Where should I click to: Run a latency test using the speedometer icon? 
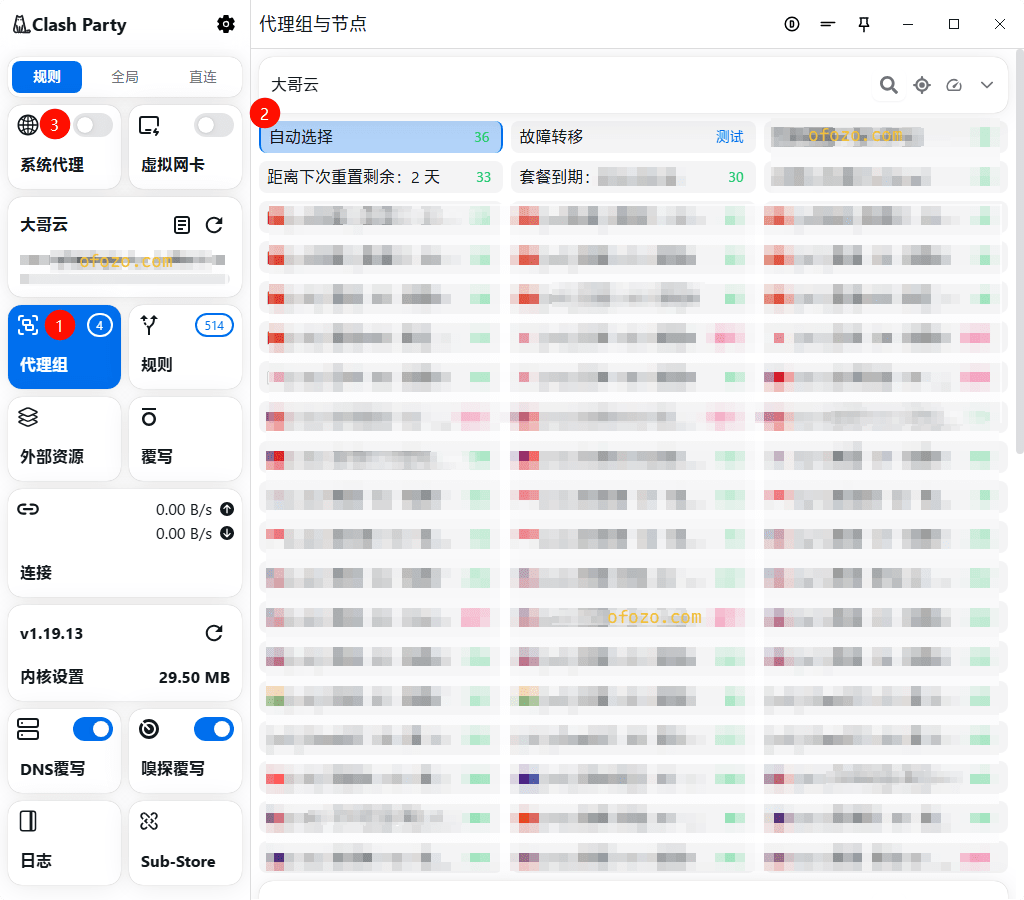(x=954, y=85)
